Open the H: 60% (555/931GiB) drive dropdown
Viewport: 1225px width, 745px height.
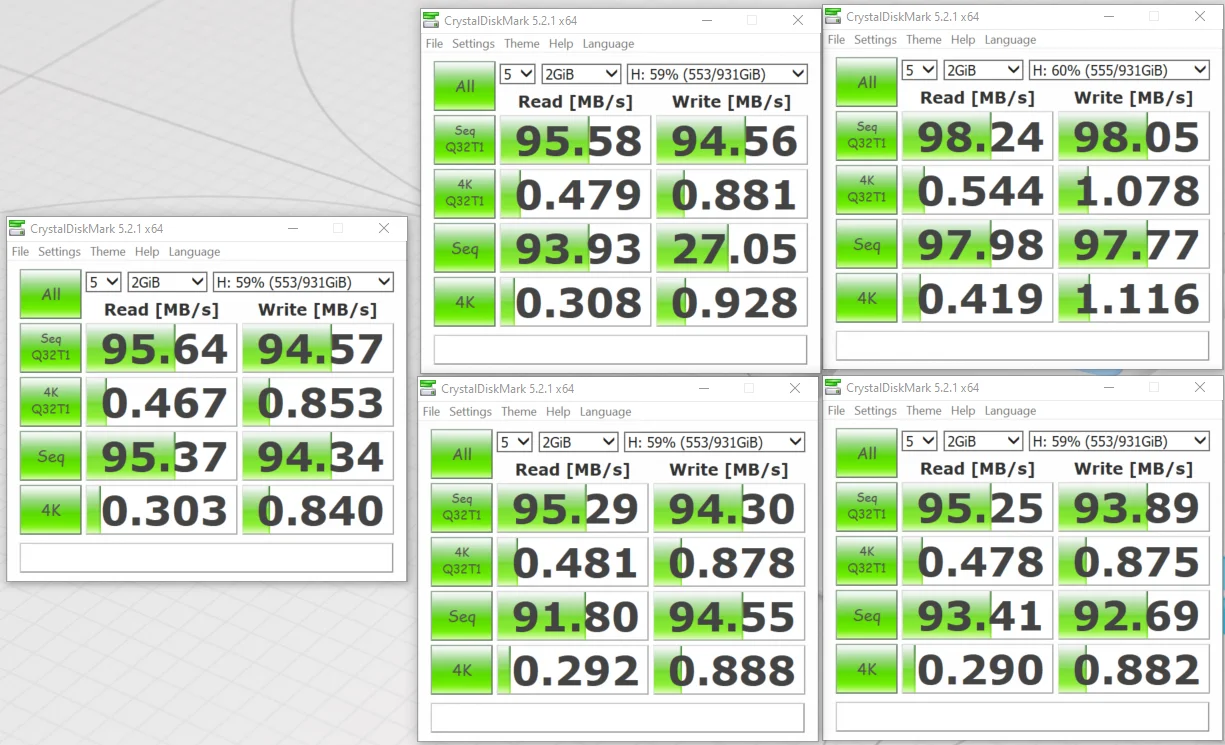[1119, 70]
